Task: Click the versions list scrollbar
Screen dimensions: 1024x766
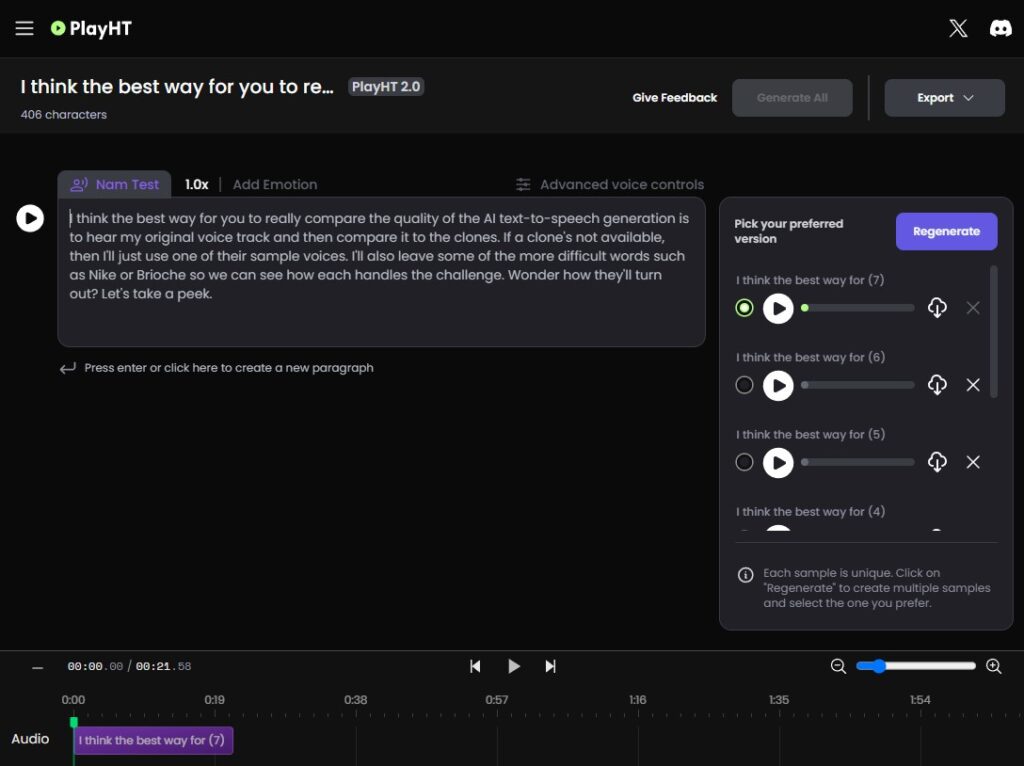Action: click(x=994, y=331)
